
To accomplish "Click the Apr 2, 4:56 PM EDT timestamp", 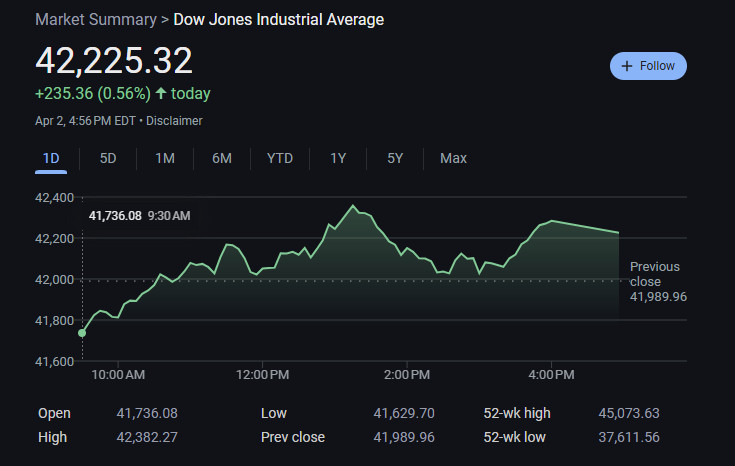I will (85, 121).
